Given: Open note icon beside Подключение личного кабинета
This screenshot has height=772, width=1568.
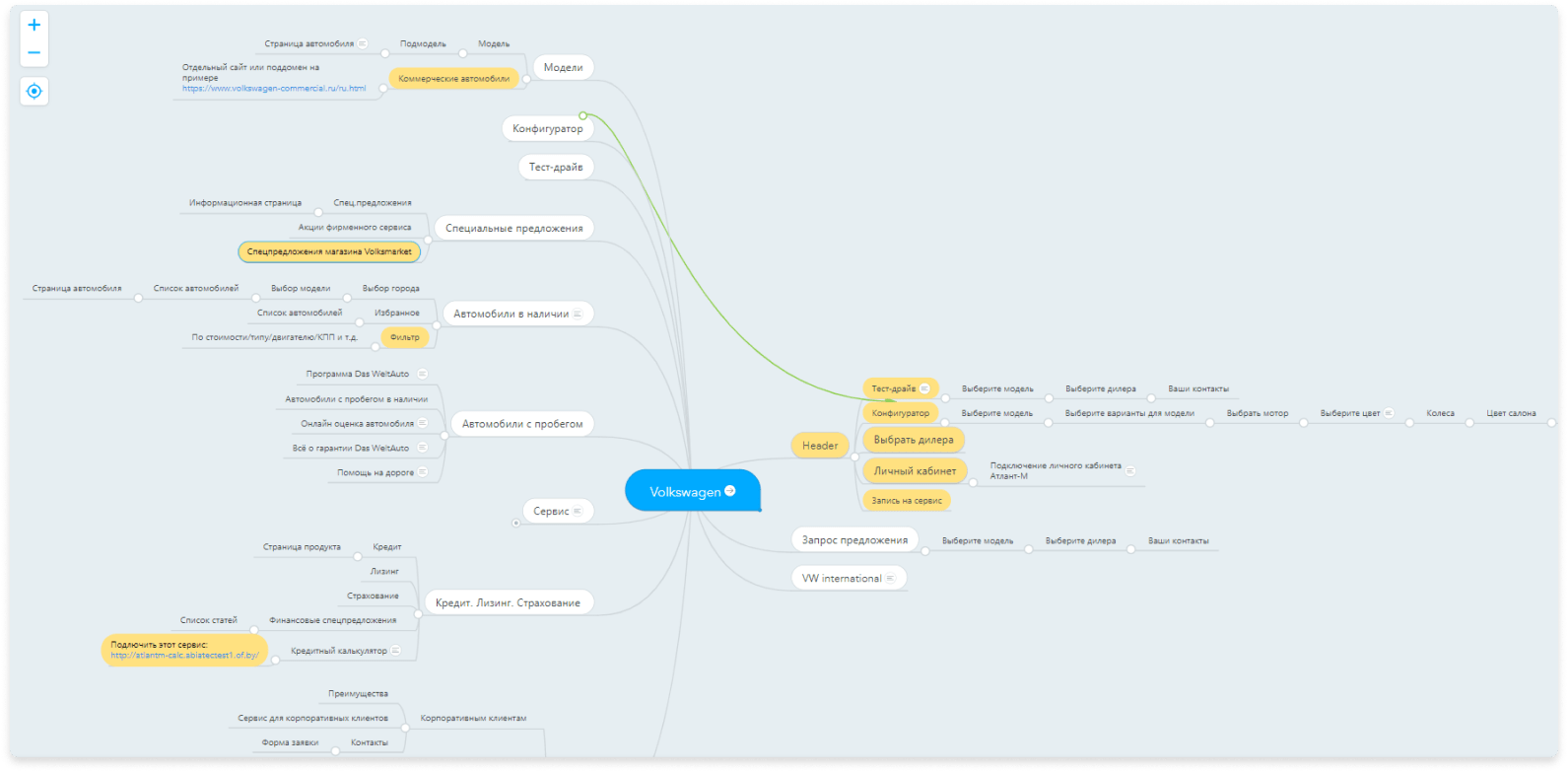Looking at the screenshot, I should (1130, 470).
